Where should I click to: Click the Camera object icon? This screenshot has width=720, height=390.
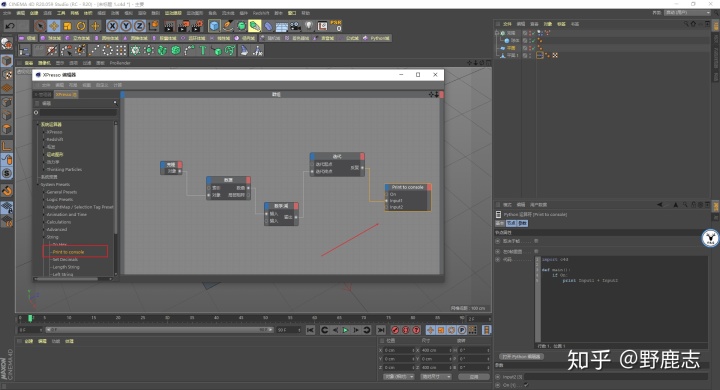pyautogui.click(x=295, y=26)
